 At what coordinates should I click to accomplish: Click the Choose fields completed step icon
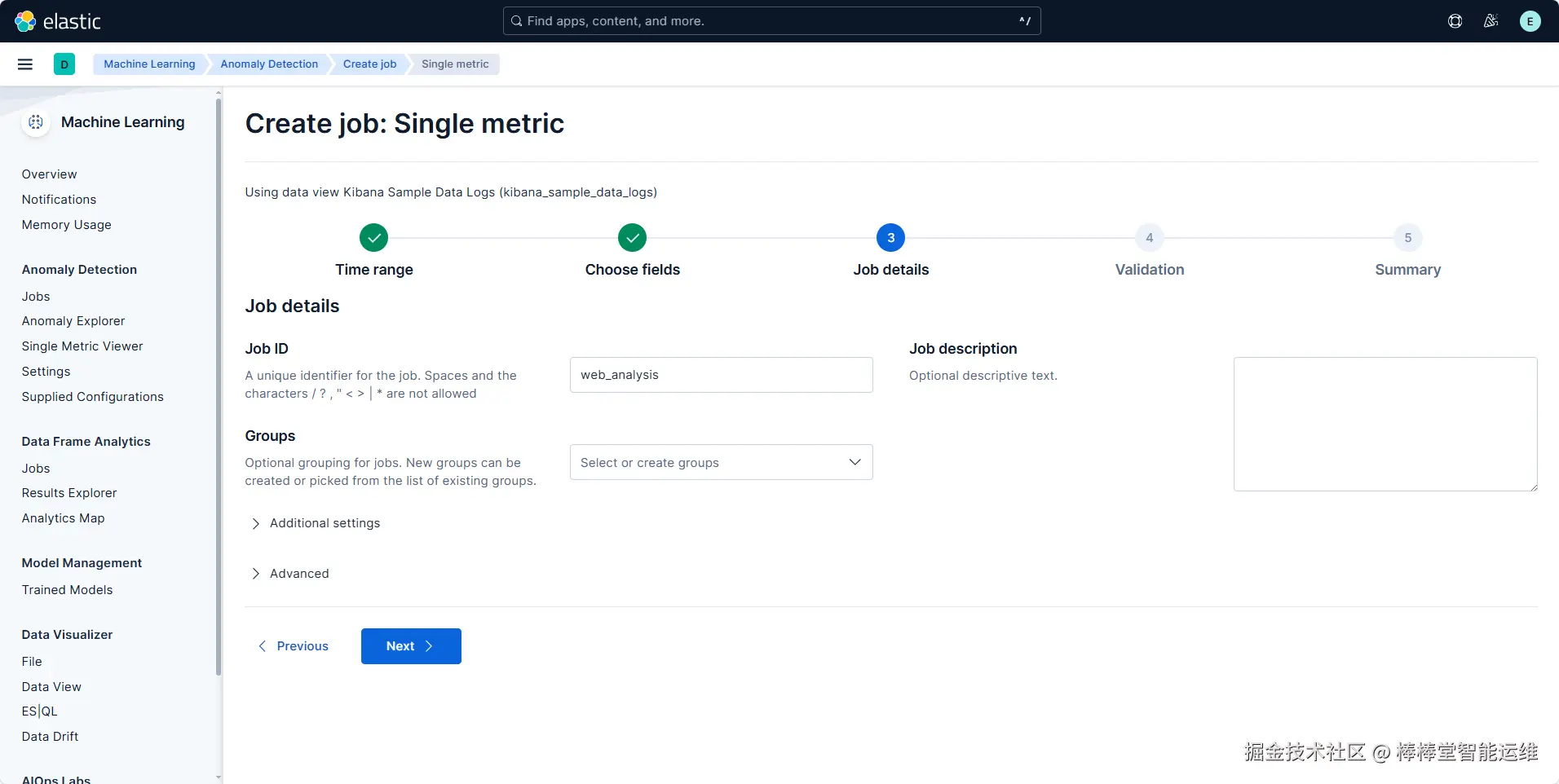[x=632, y=238]
